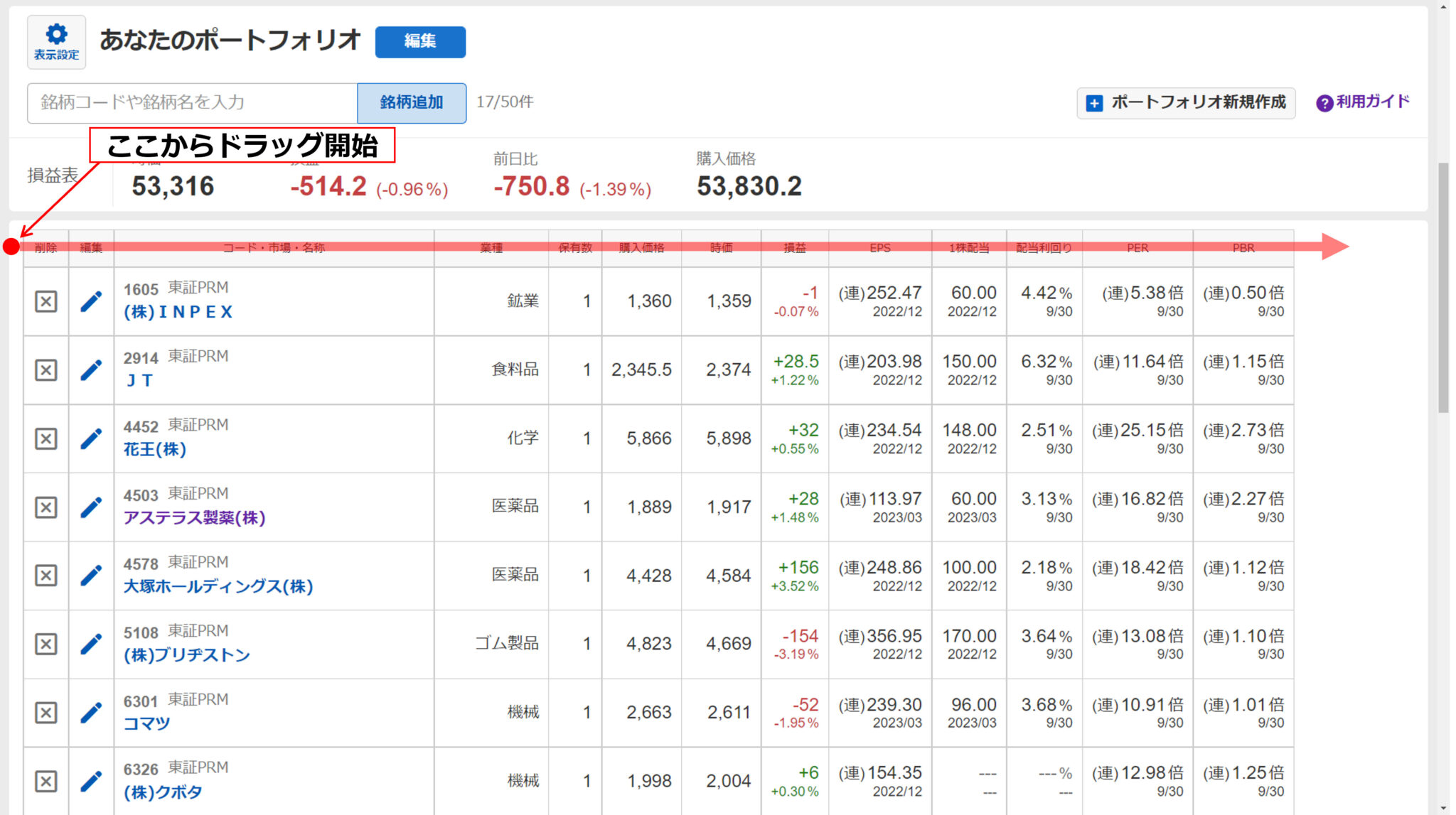Sort by the PER column header
Screen dimensions: 1456x815
[x=1137, y=248]
